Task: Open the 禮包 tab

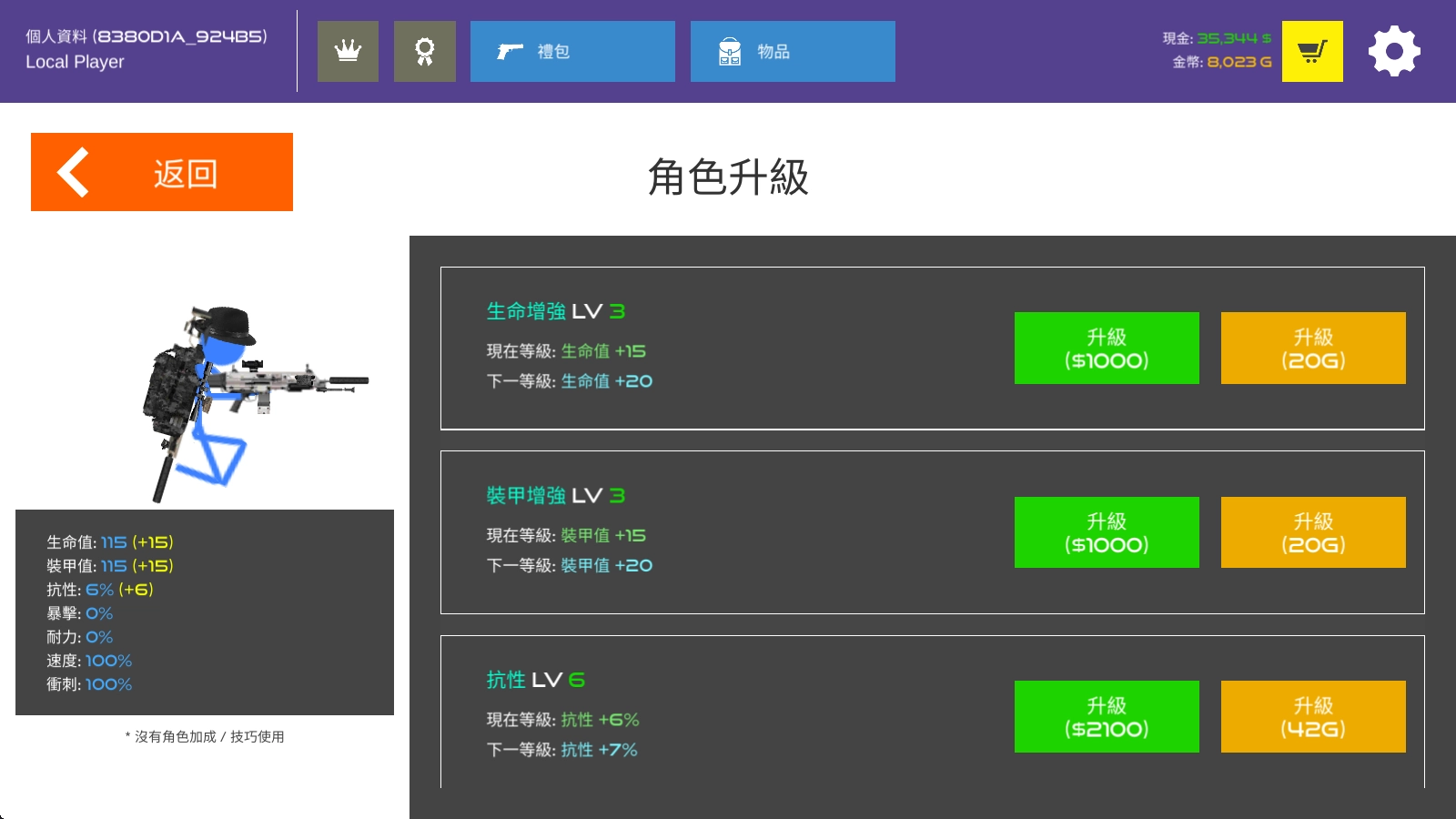Action: point(572,51)
